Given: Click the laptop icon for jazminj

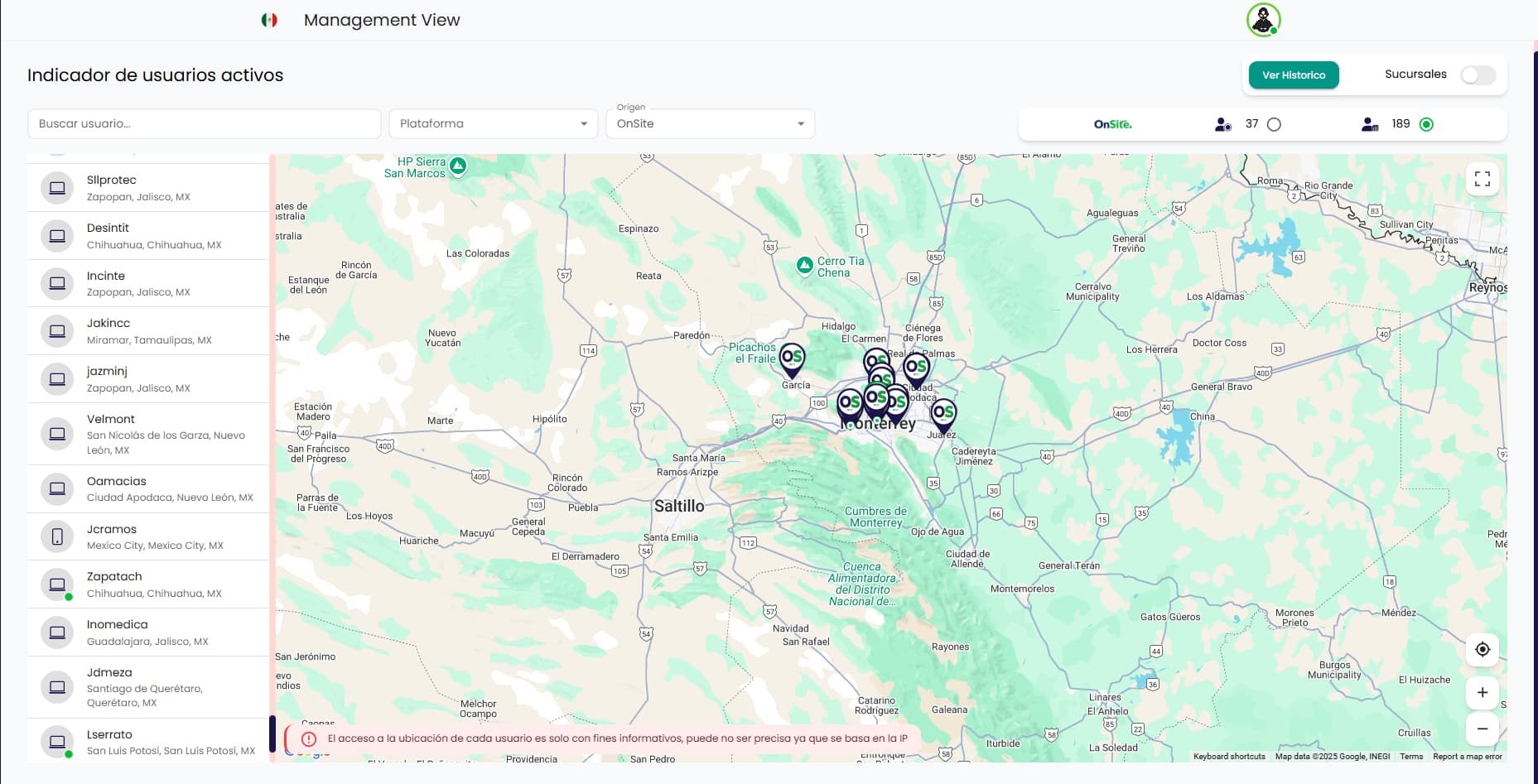Looking at the screenshot, I should 57,379.
